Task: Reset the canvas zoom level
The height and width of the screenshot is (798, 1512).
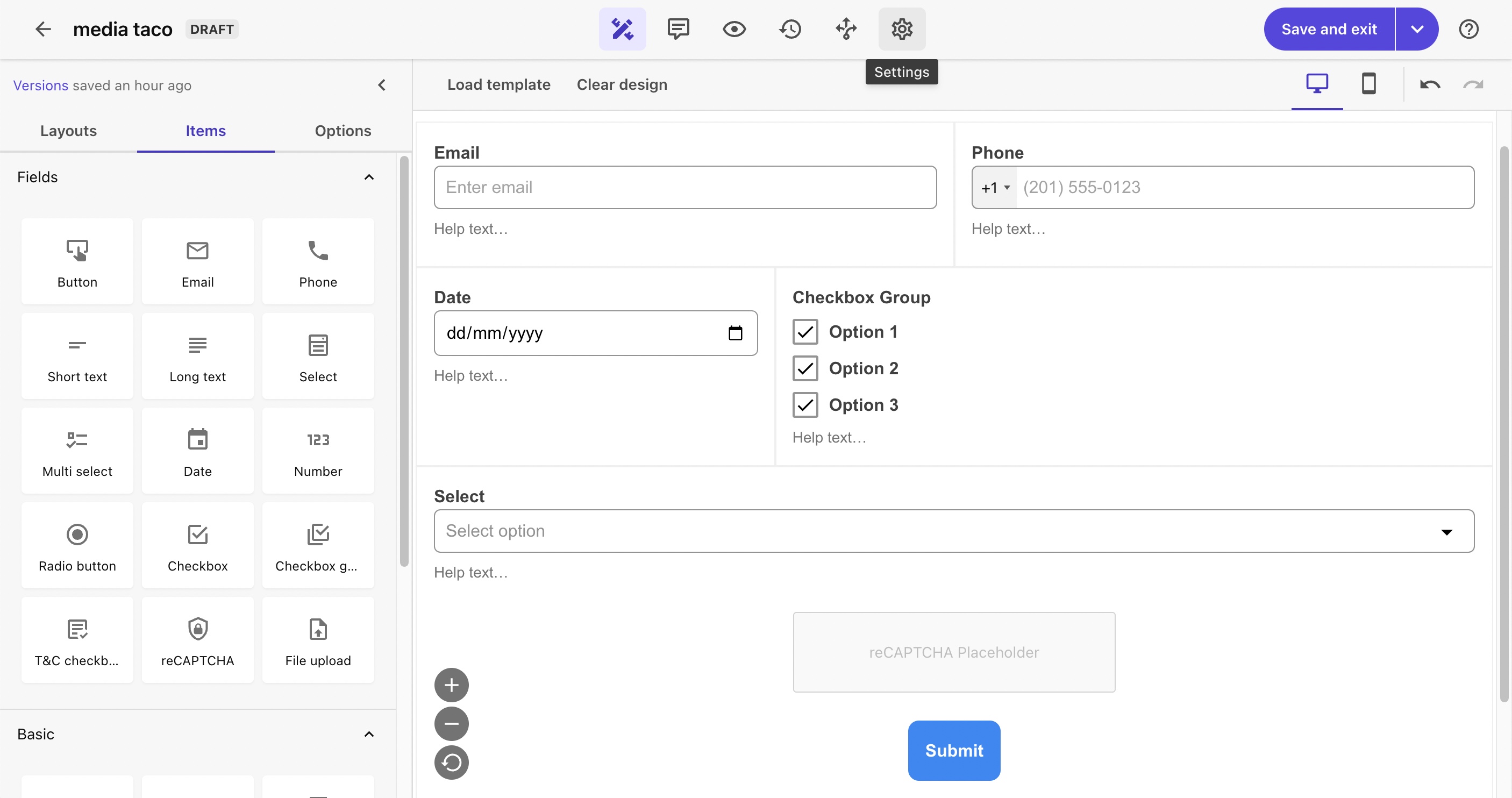Action: point(451,762)
